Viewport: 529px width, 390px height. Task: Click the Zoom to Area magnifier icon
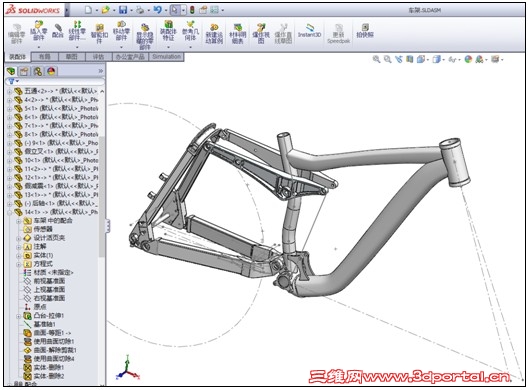388,59
